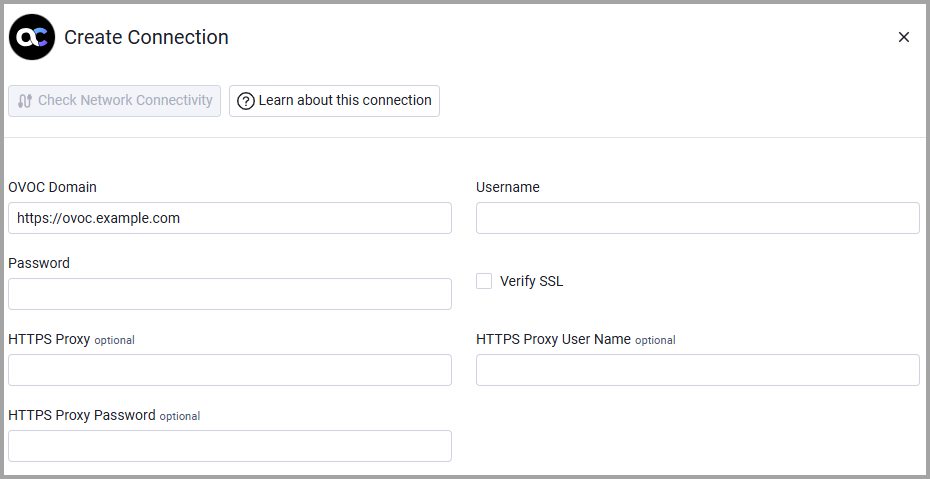Screen dimensions: 930x479
Task: Click the network connectivity arrows icon
Action: (x=25, y=101)
